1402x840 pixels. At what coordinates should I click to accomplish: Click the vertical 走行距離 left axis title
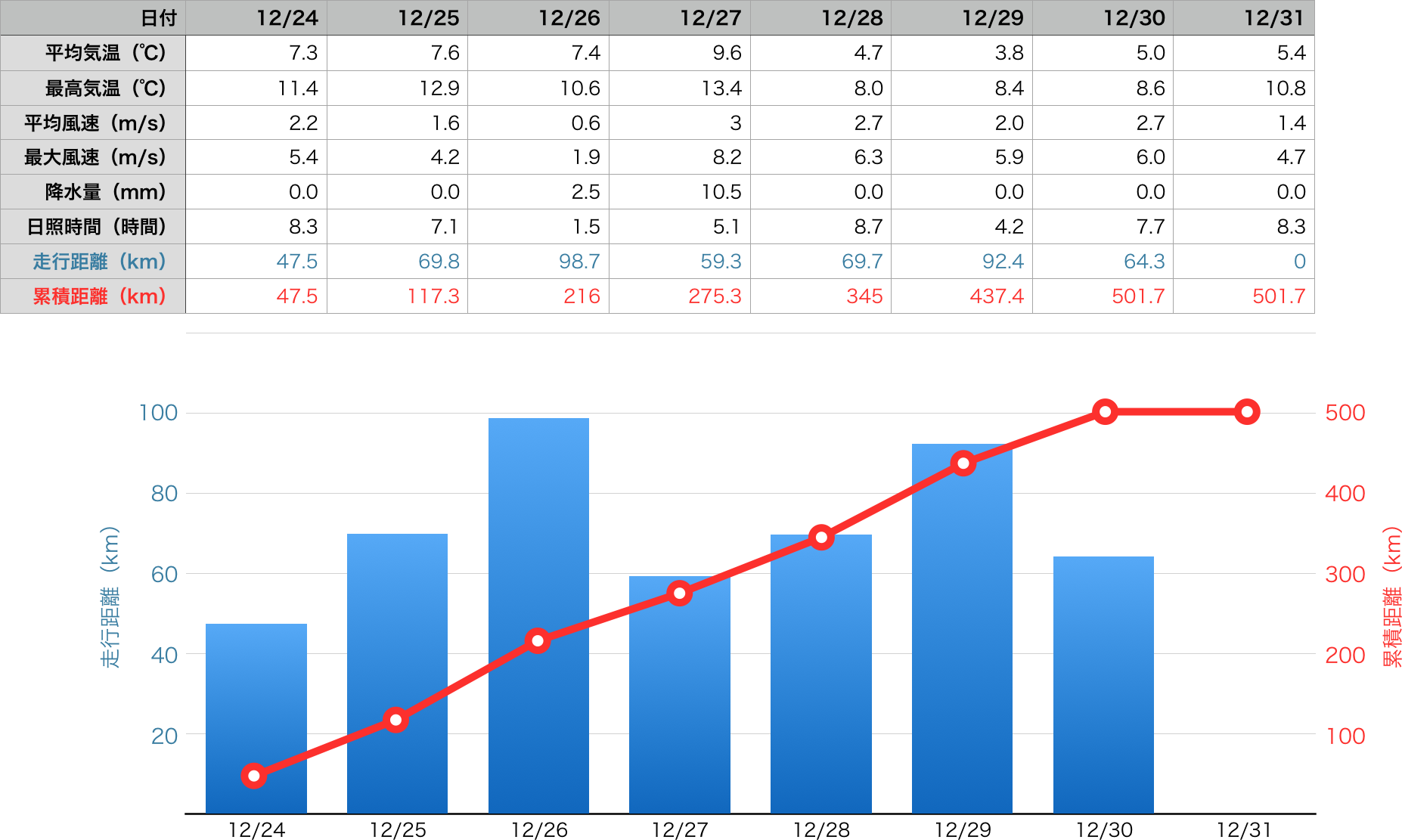[x=110, y=597]
